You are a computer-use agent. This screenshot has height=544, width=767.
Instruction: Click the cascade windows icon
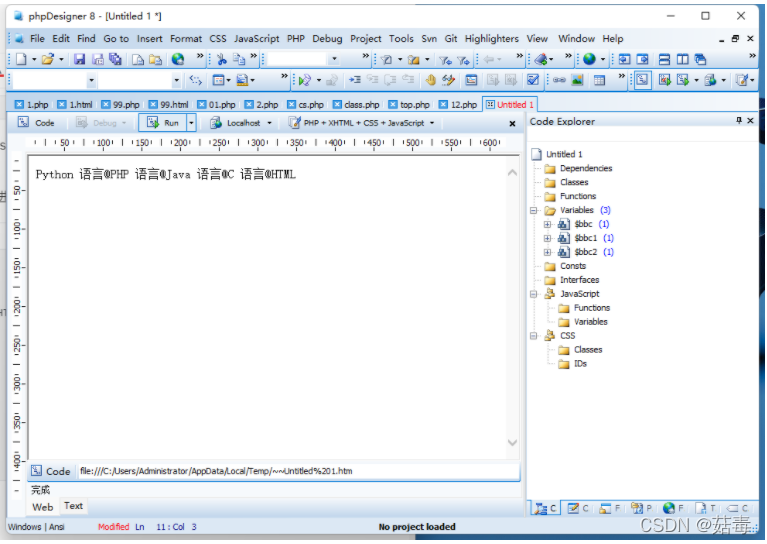[x=700, y=60]
